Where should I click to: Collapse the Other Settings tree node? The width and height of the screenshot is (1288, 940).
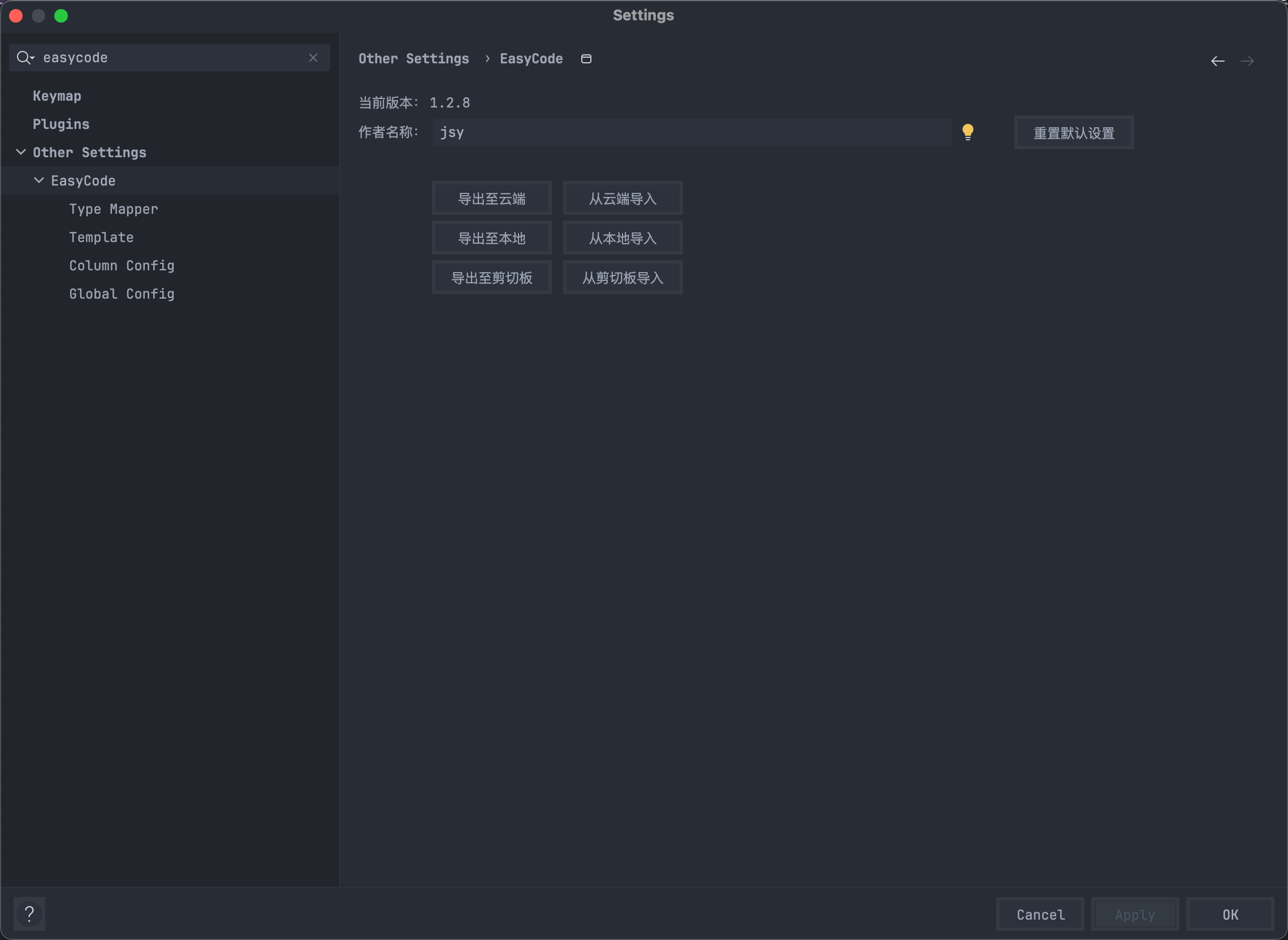click(20, 152)
